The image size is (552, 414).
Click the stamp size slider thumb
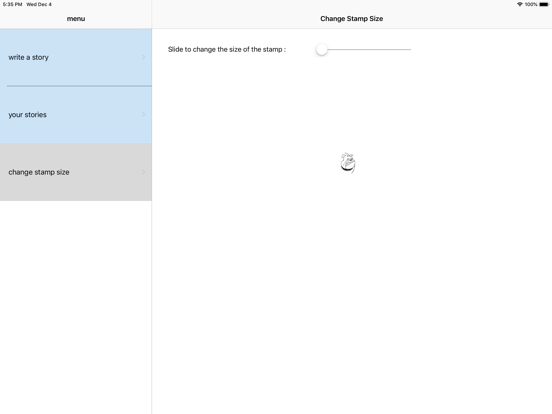(x=321, y=49)
